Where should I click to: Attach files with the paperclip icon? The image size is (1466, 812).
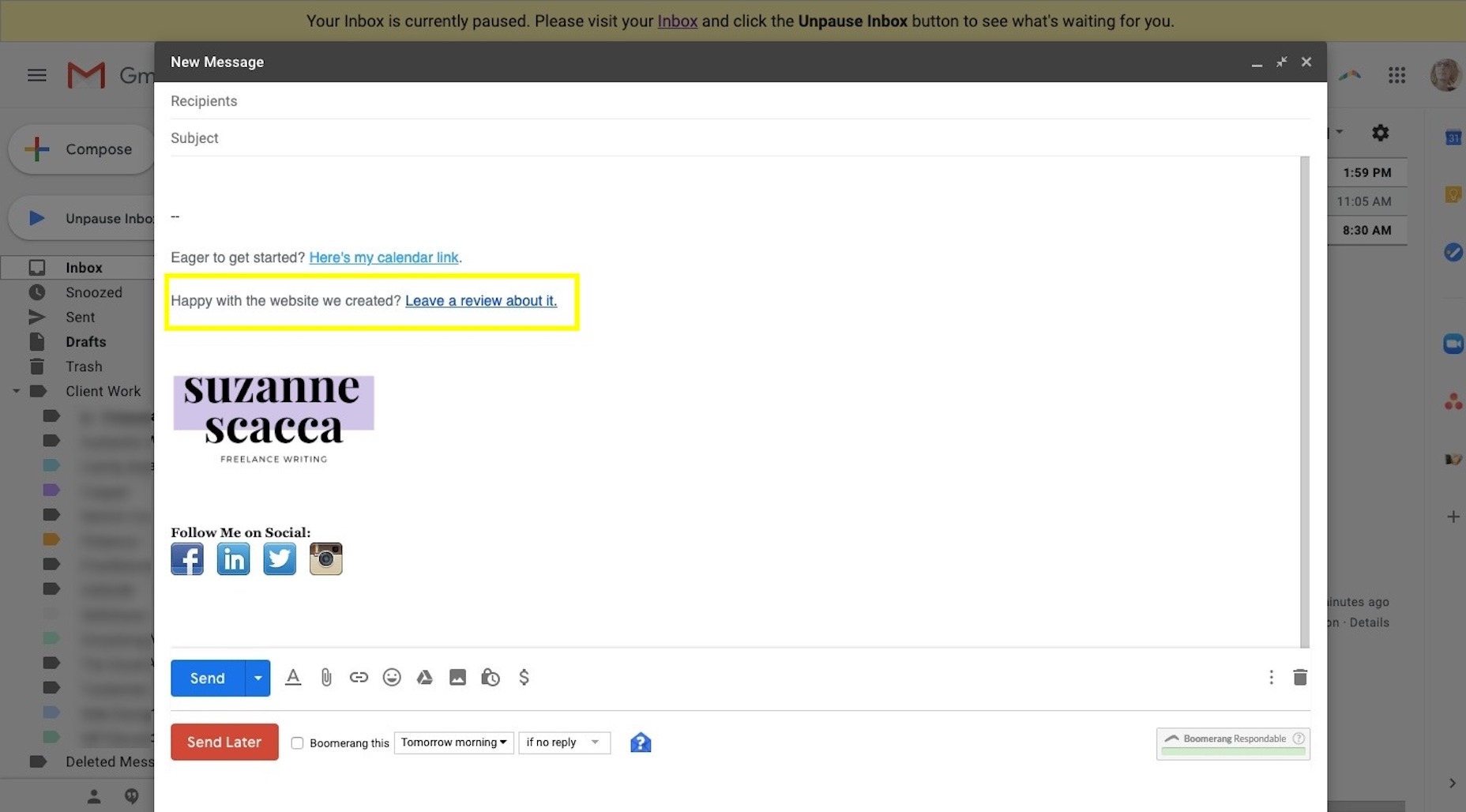point(326,678)
